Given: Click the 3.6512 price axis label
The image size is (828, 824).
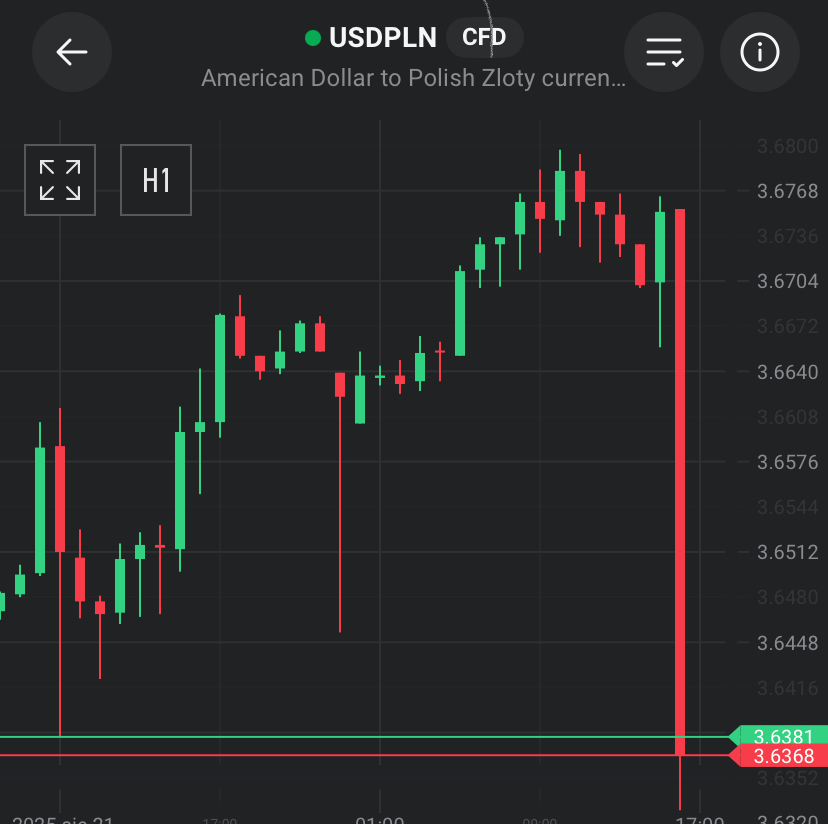Looking at the screenshot, I should (x=788, y=552).
